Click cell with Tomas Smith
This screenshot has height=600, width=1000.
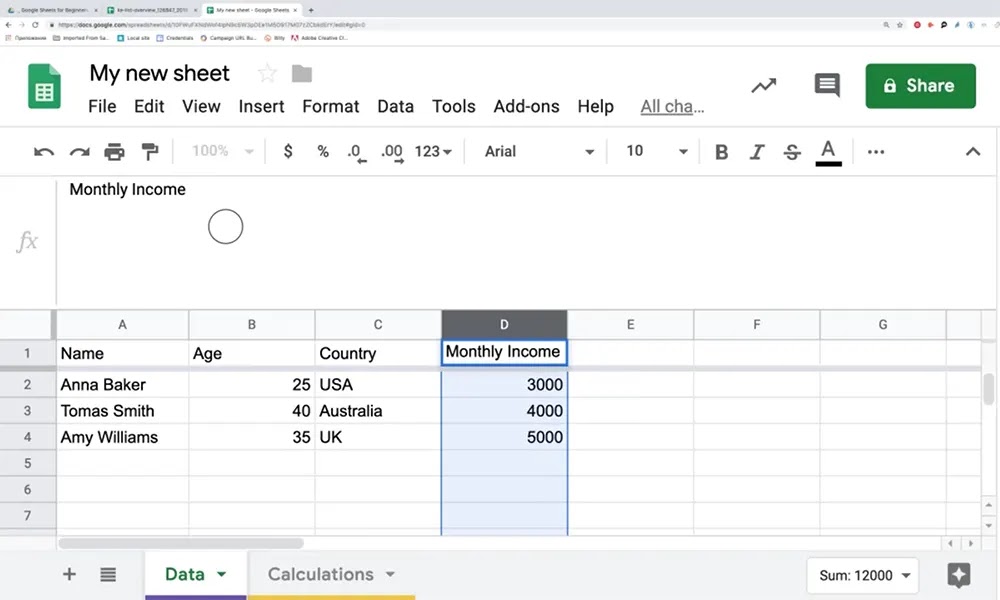[x=122, y=411]
